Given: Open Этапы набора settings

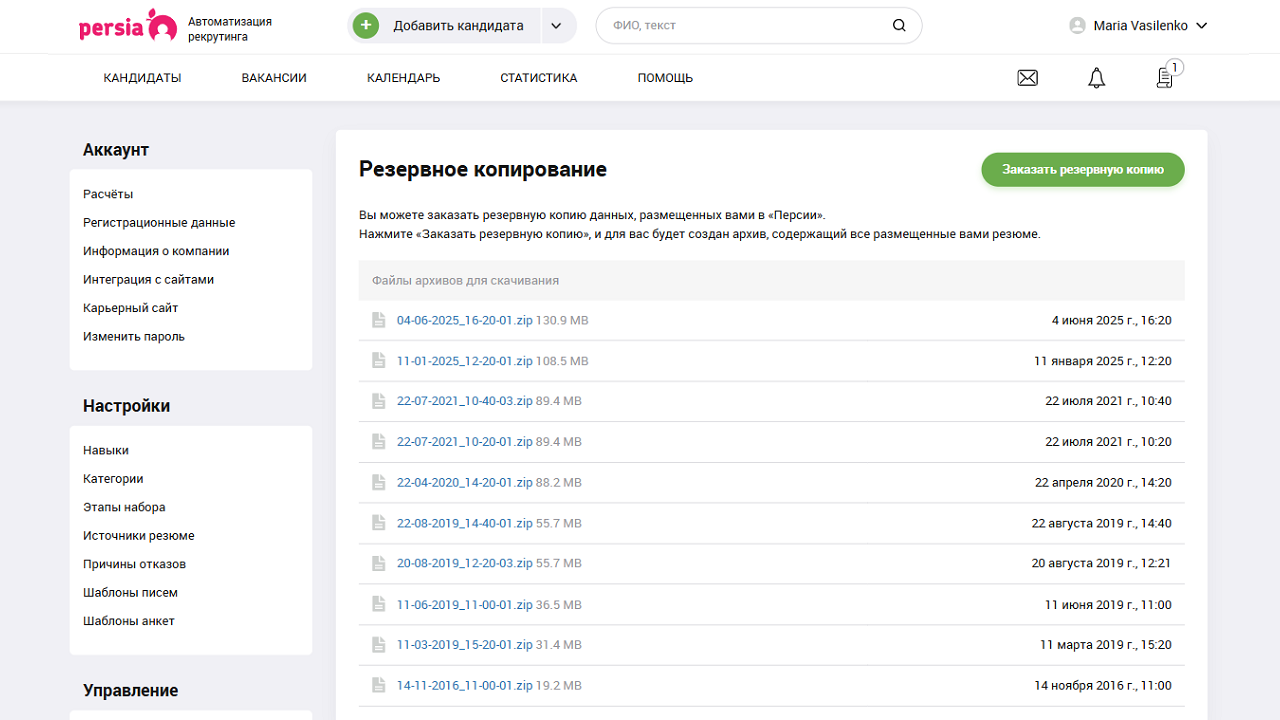Looking at the screenshot, I should click(x=123, y=507).
